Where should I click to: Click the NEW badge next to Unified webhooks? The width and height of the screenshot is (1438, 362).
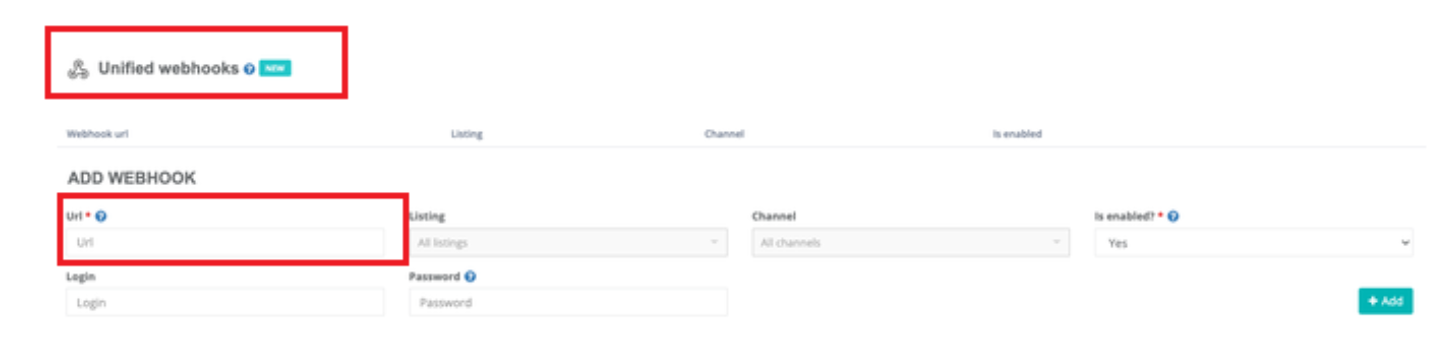275,69
